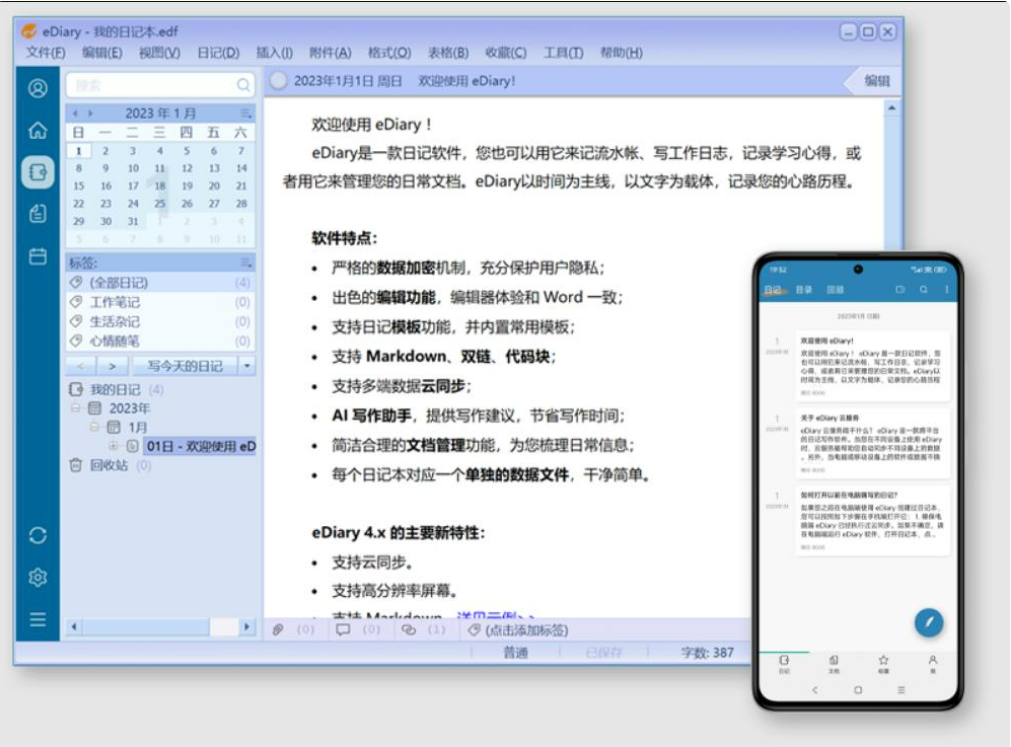Select the 01日 - 欢迎使用 entry in tree

tap(200, 445)
